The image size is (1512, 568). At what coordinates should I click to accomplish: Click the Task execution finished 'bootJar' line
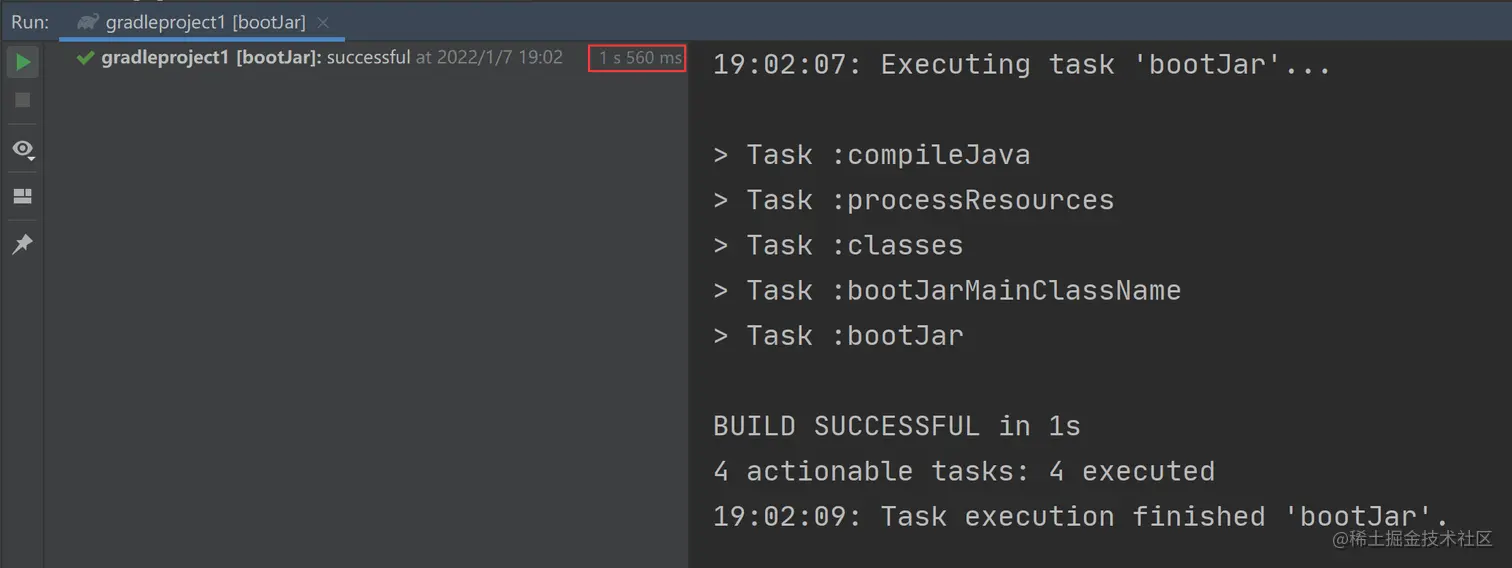pos(1081,516)
